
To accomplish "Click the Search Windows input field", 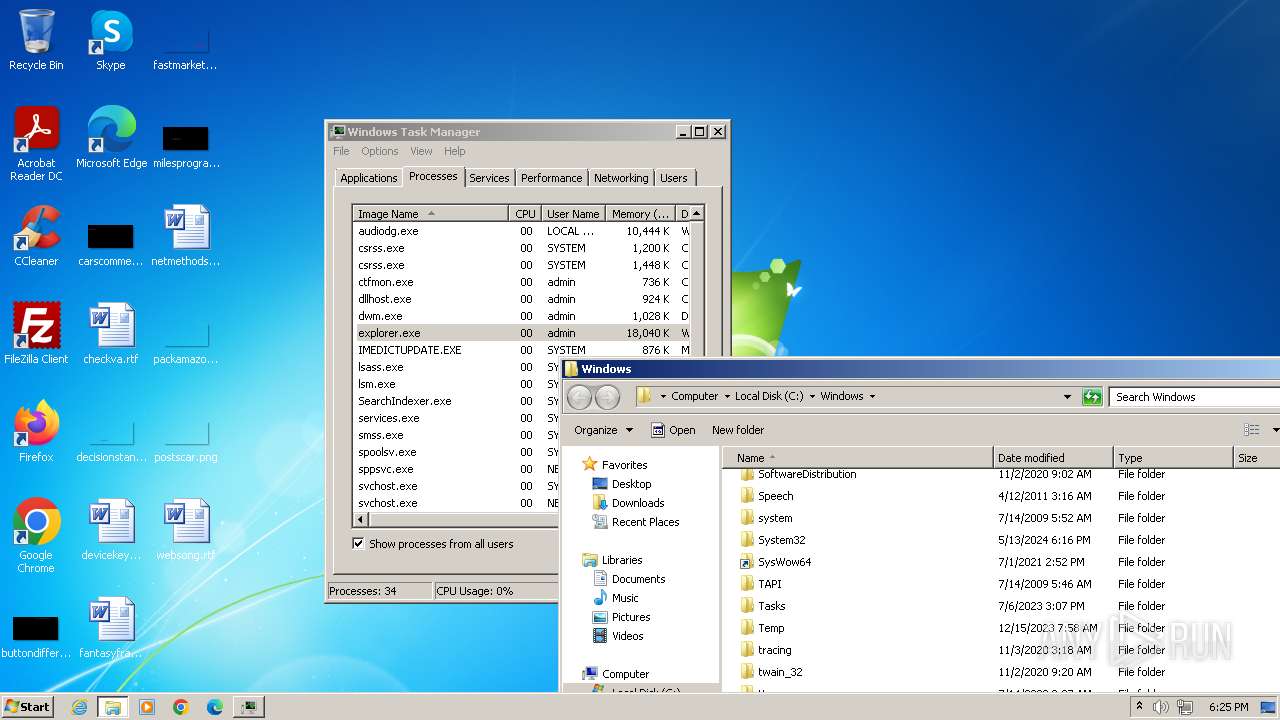I will point(1194,397).
